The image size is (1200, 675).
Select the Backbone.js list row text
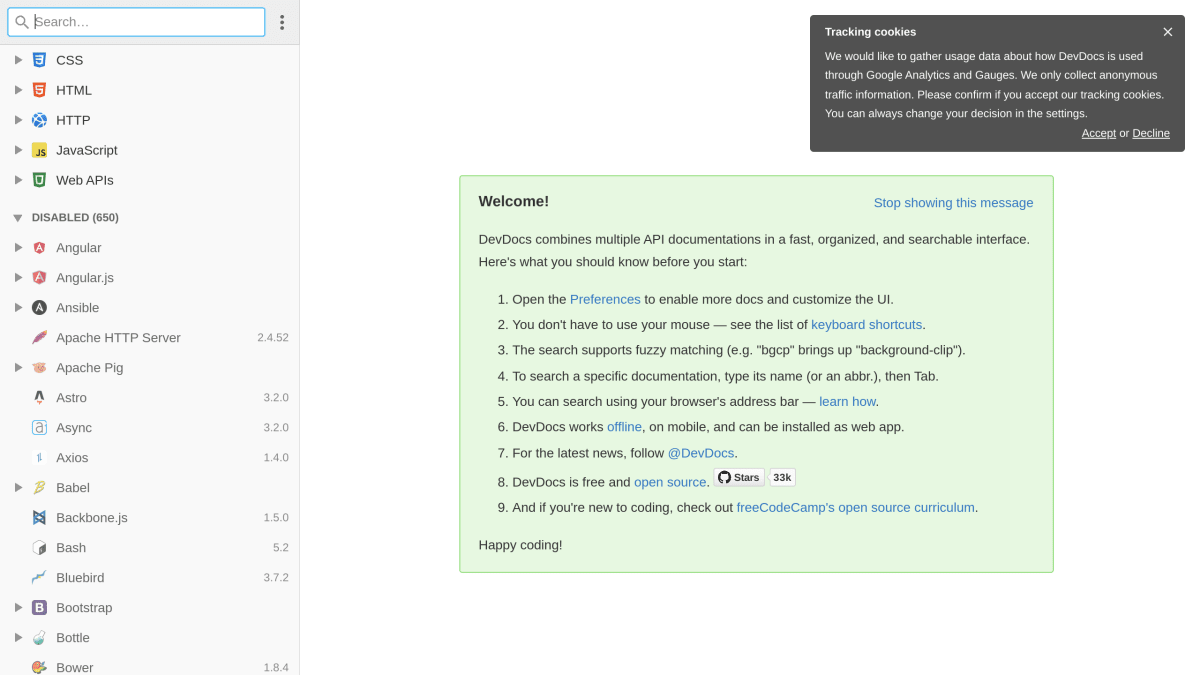[x=92, y=518]
